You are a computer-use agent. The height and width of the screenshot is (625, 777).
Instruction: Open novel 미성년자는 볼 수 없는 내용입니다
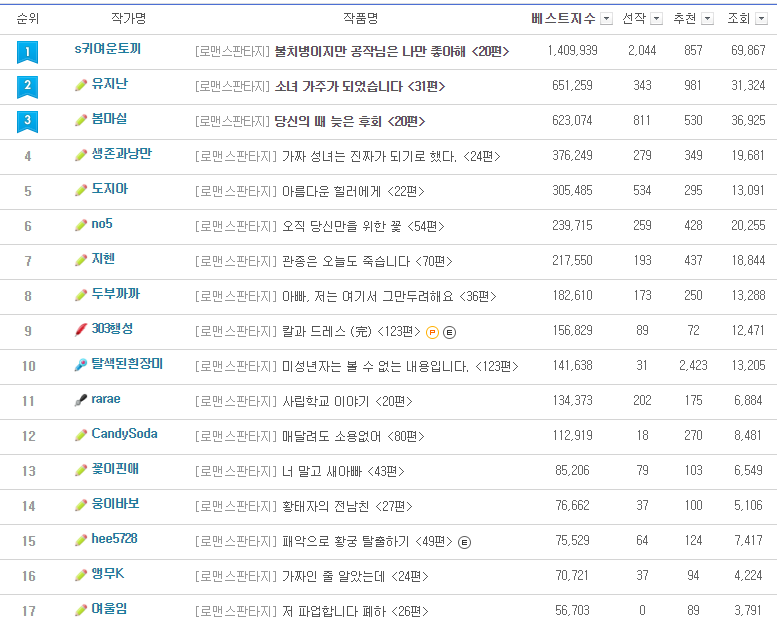[400, 367]
